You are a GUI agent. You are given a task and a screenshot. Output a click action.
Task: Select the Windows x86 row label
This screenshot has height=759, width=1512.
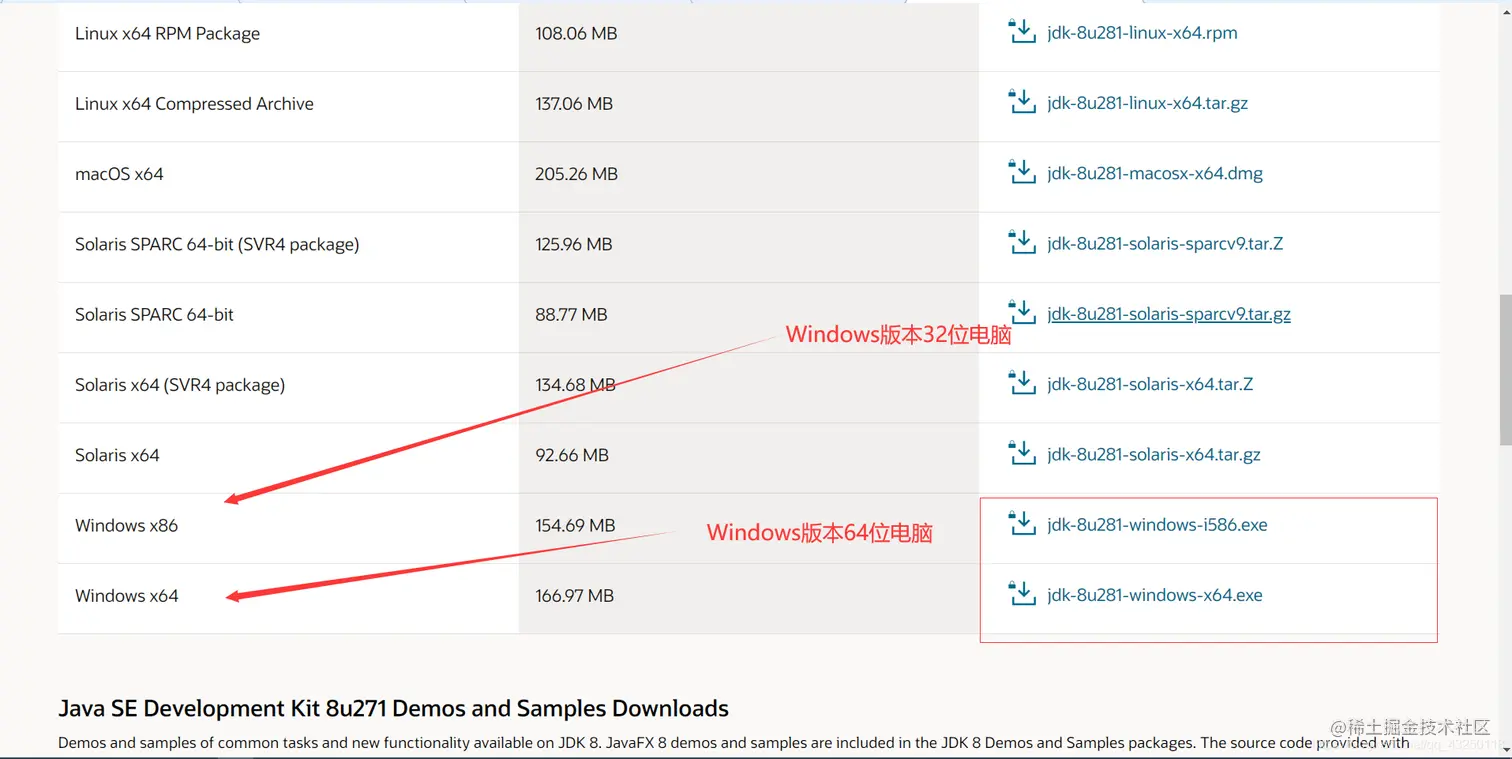126,525
